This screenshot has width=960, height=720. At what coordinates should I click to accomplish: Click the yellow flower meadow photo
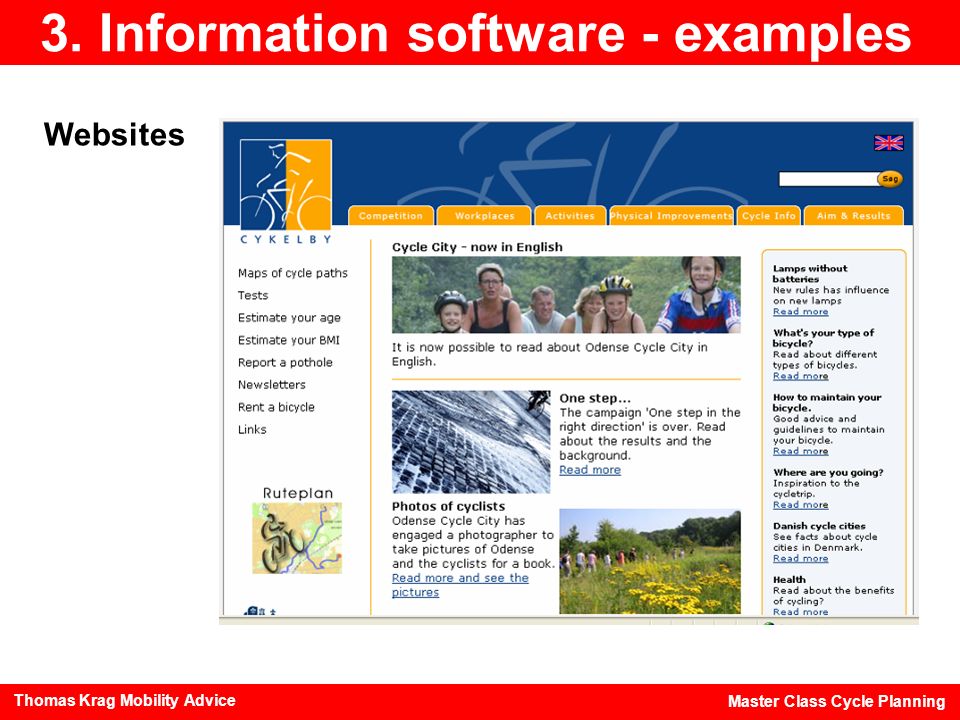(x=650, y=561)
